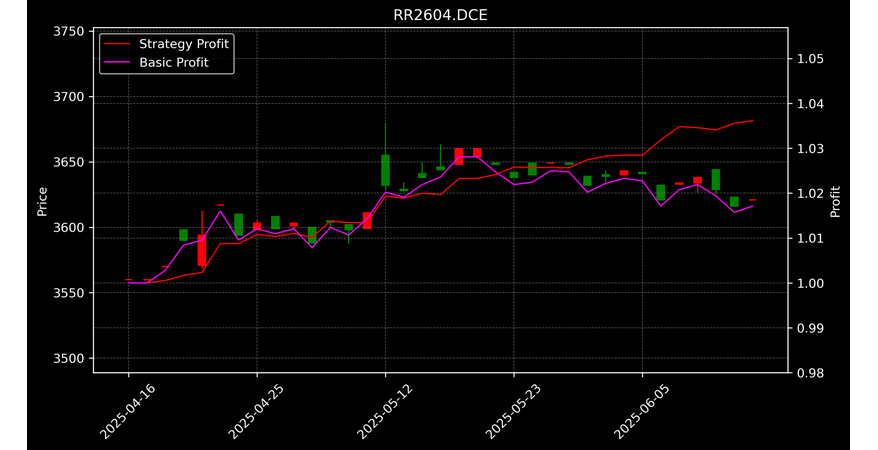Click the 3500 price tick label
This screenshot has height=450, width=878.
[68, 359]
